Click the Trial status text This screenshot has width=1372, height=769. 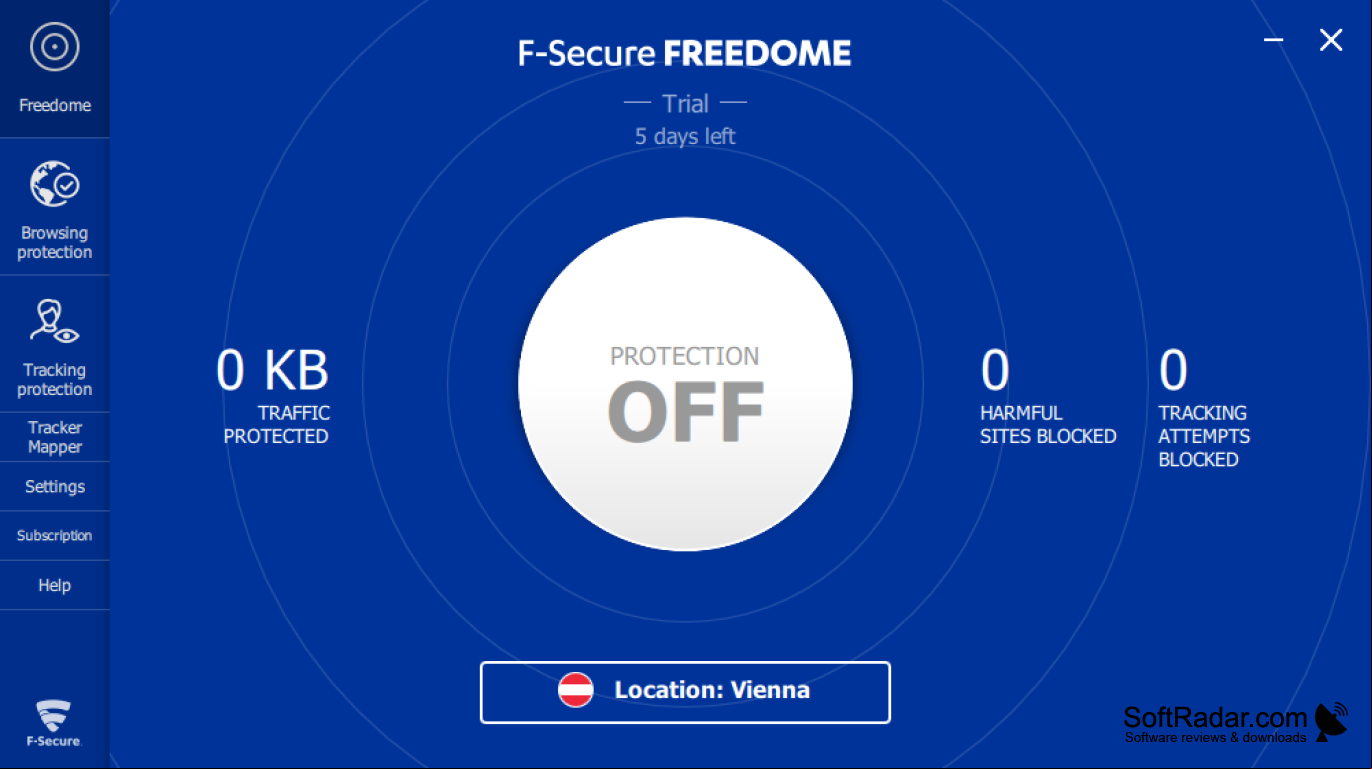click(x=685, y=103)
